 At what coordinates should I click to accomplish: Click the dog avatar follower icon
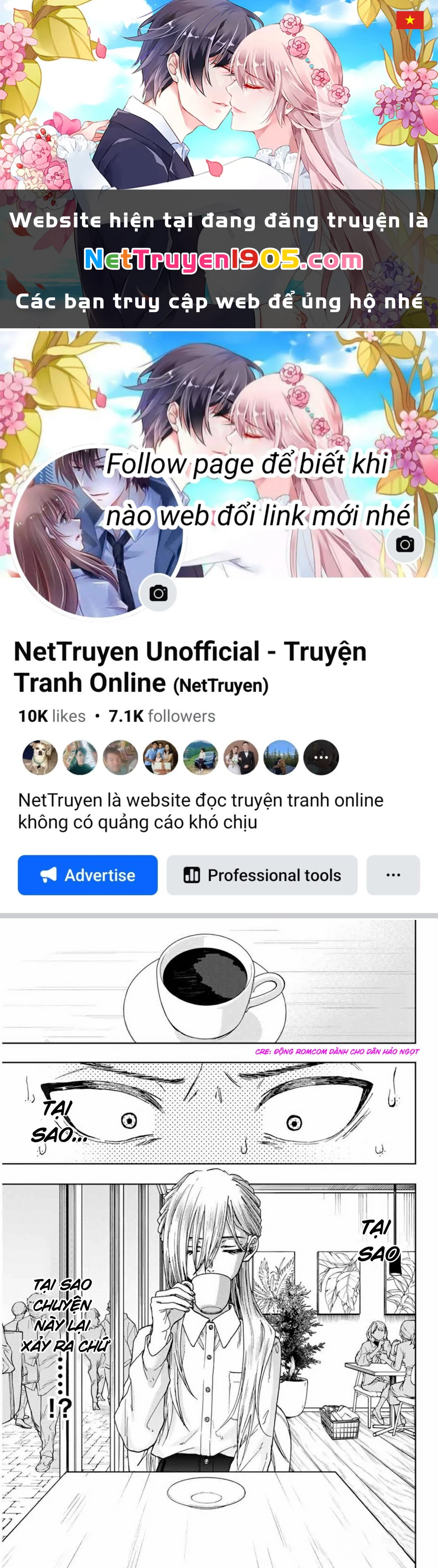coord(40,757)
